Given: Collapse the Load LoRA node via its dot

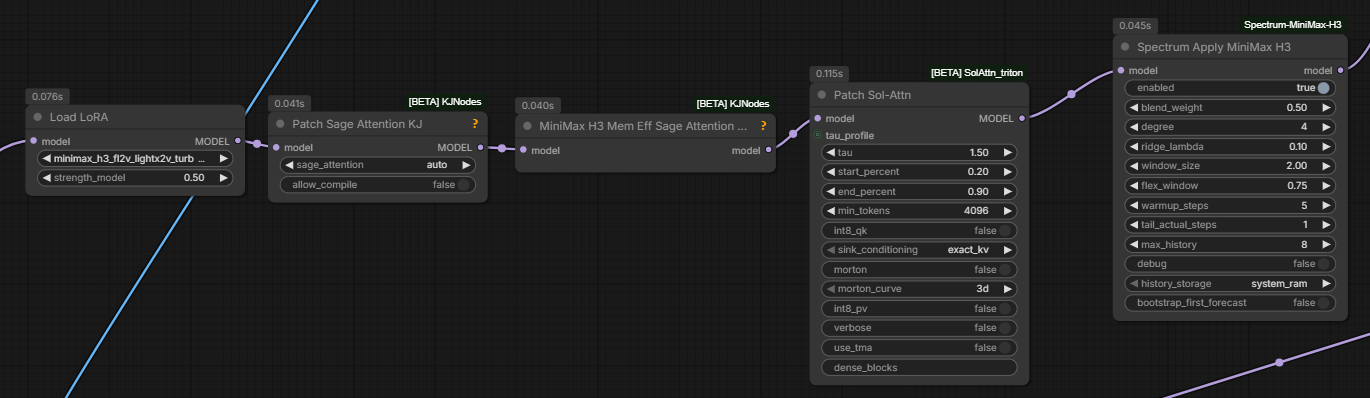Looking at the screenshot, I should click(x=37, y=117).
